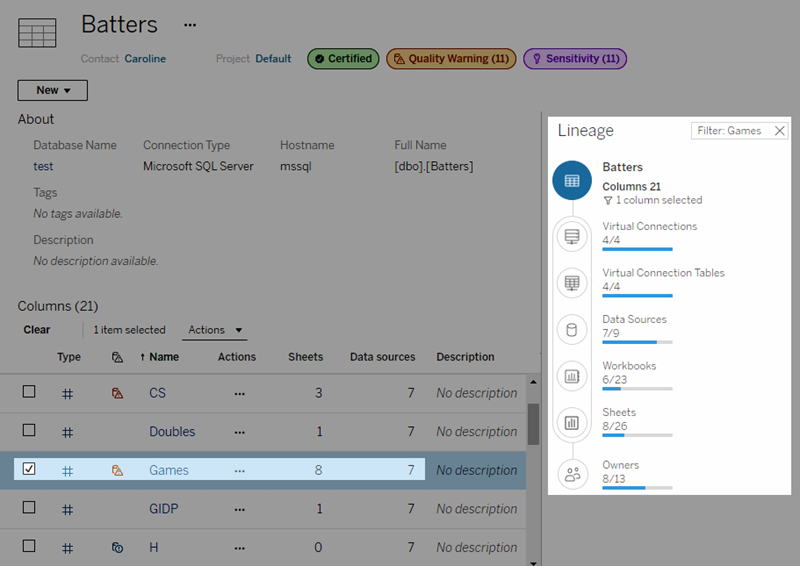Open the Default project link
Screen dimensions: 800x566
pyautogui.click(x=273, y=59)
